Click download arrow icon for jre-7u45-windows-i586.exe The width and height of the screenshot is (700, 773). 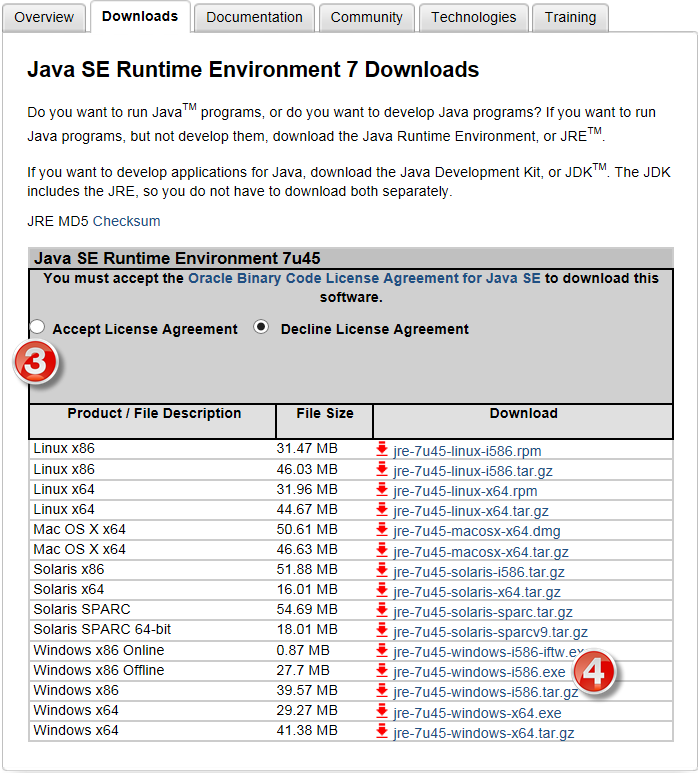(382, 671)
